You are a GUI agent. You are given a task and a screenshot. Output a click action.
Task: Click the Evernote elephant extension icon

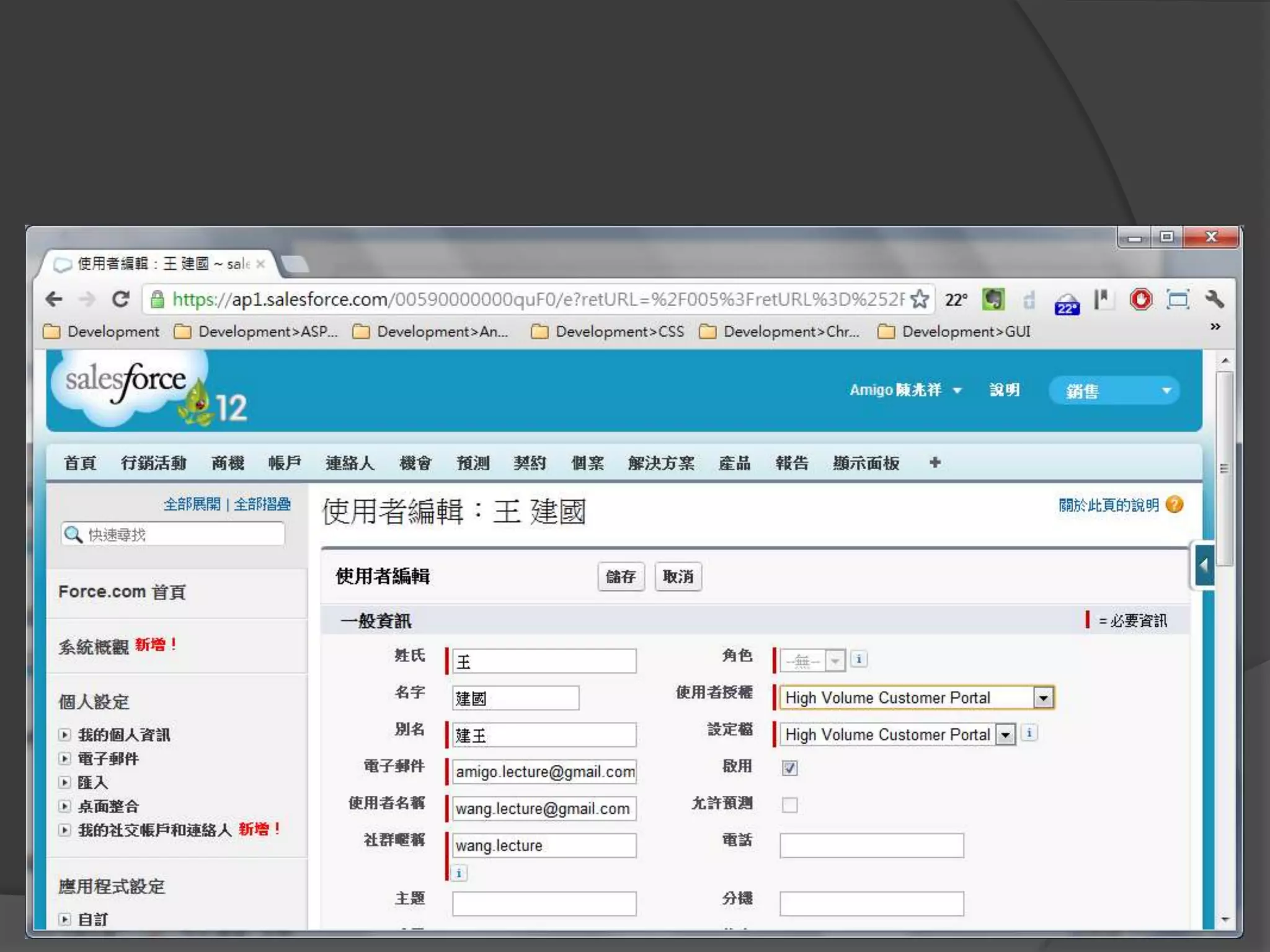[993, 300]
